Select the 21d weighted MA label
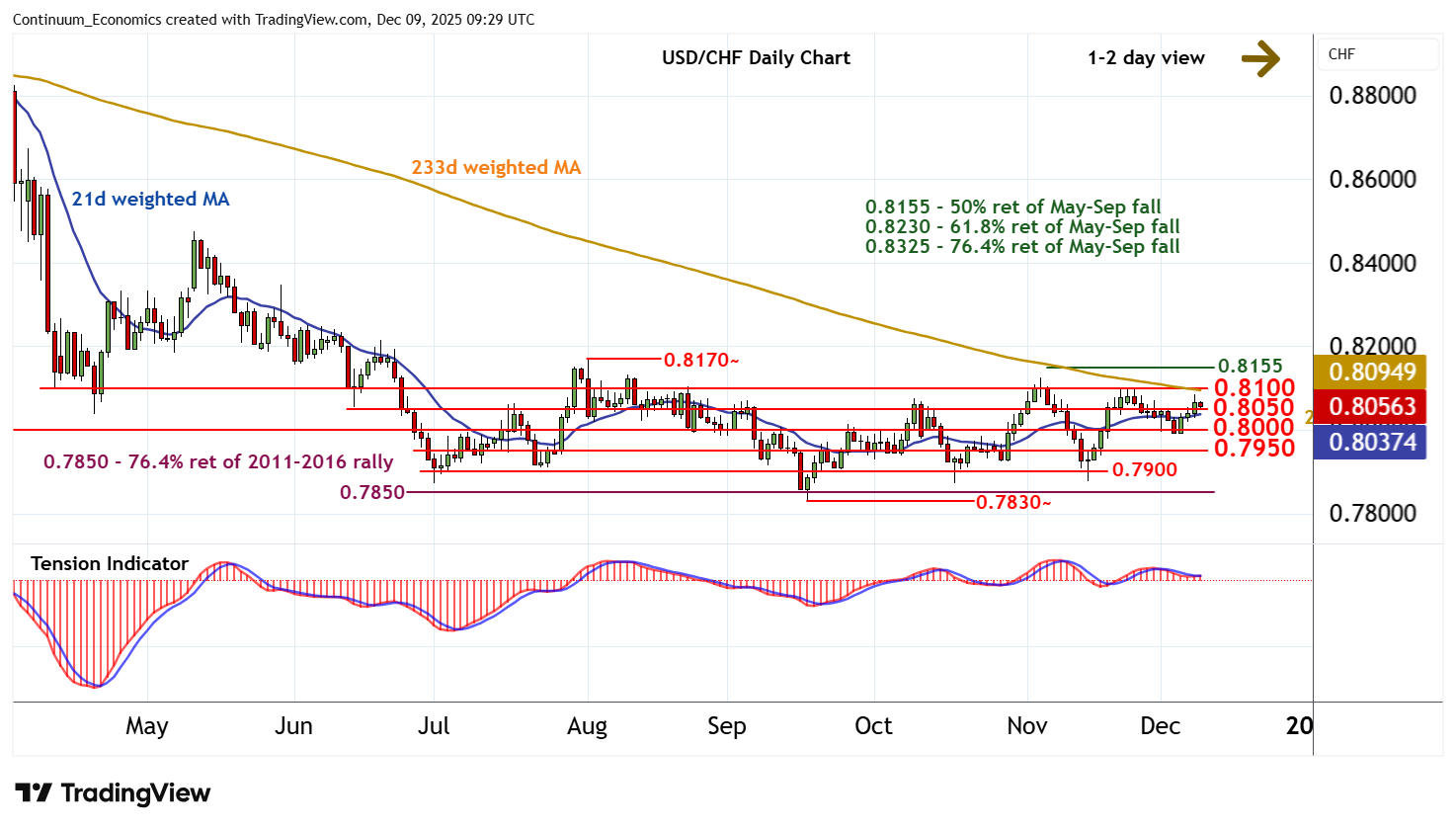1456x830 pixels. 150,200
